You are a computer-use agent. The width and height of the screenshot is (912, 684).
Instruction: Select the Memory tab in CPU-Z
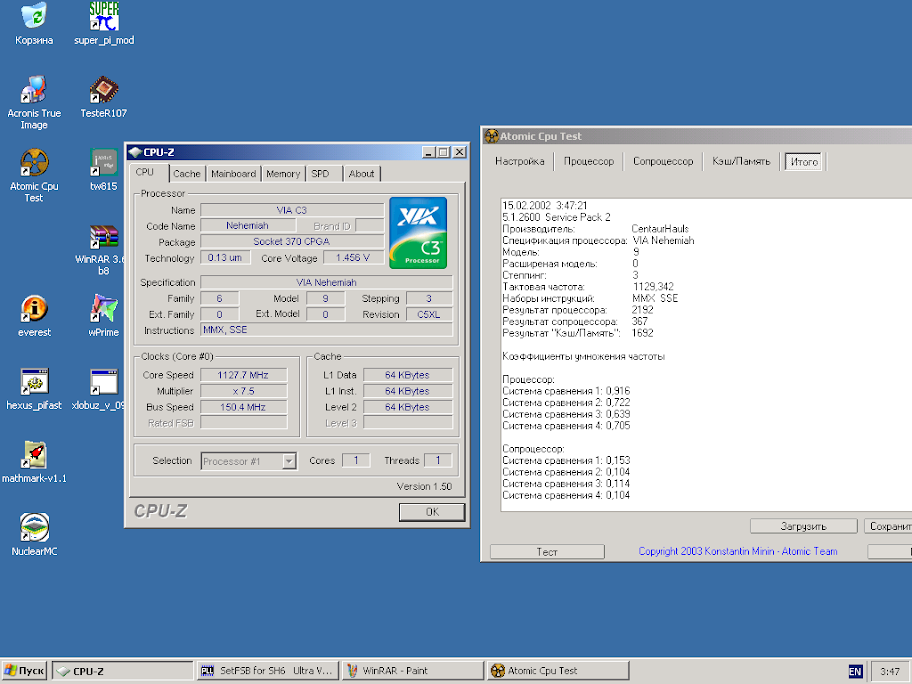[283, 174]
